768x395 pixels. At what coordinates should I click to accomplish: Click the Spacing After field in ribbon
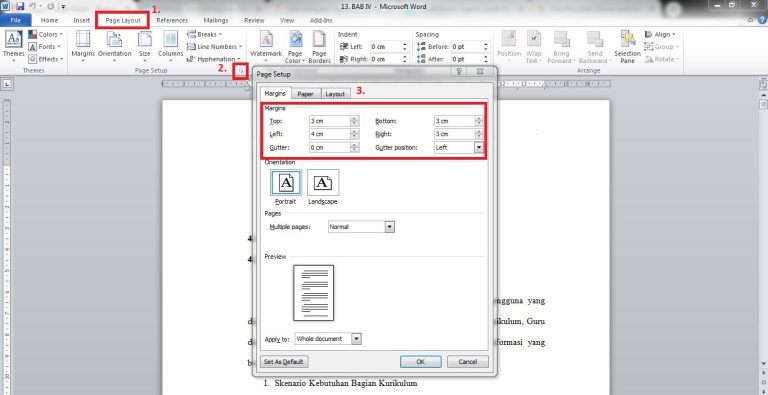(467, 59)
